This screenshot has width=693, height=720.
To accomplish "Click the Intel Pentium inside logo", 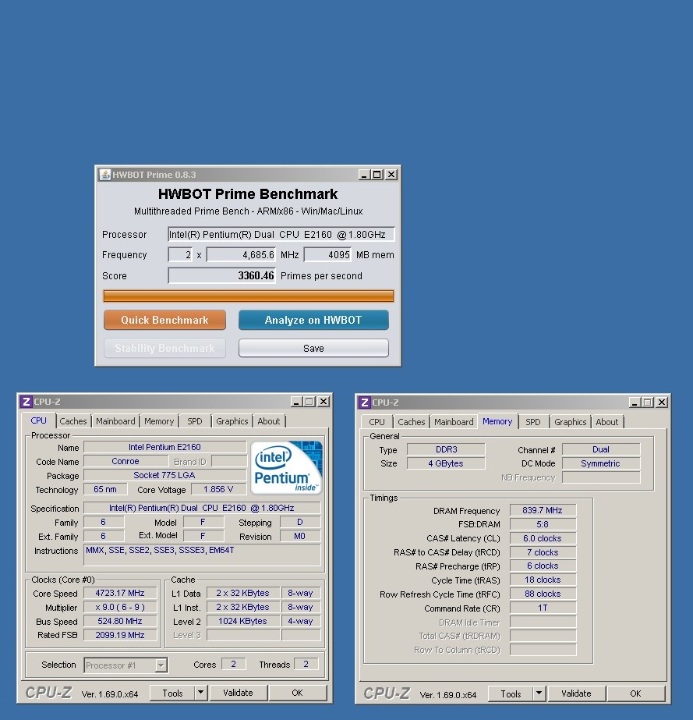I will 286,467.
